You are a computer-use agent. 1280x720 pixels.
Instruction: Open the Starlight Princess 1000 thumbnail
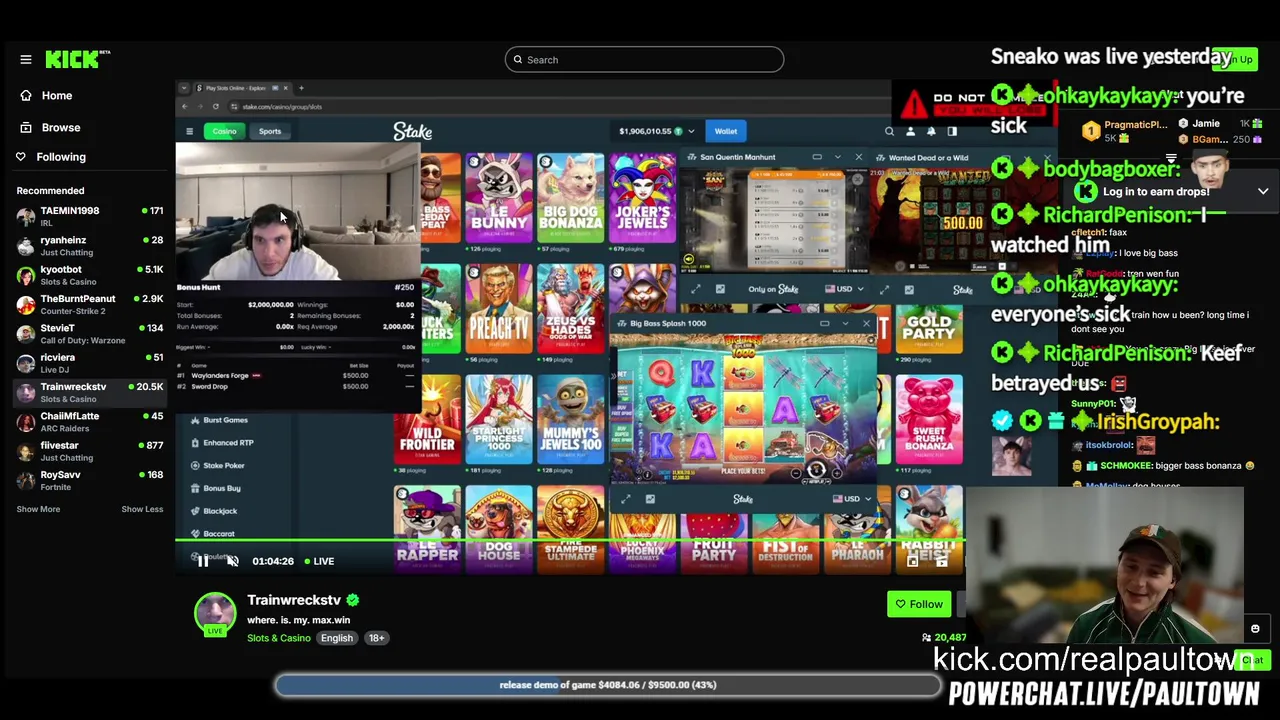click(499, 420)
